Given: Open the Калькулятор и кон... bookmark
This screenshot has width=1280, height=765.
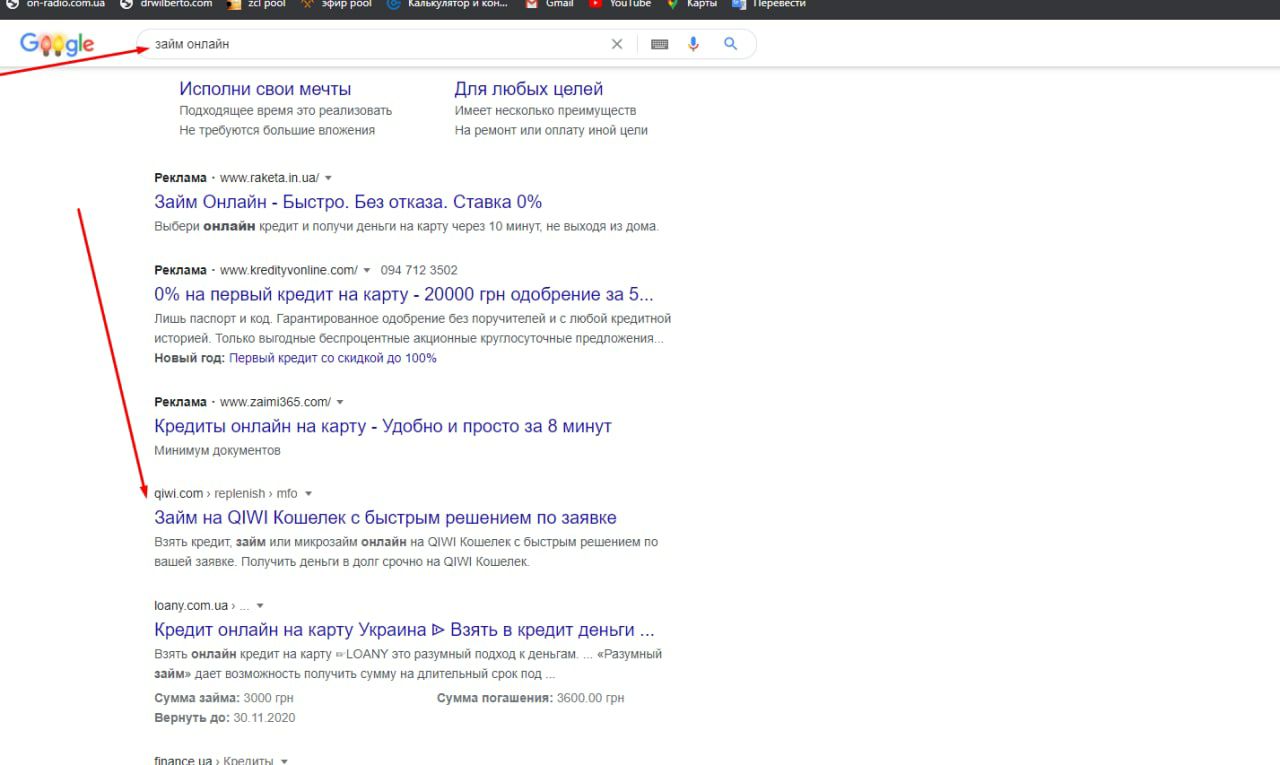Looking at the screenshot, I should click(447, 4).
